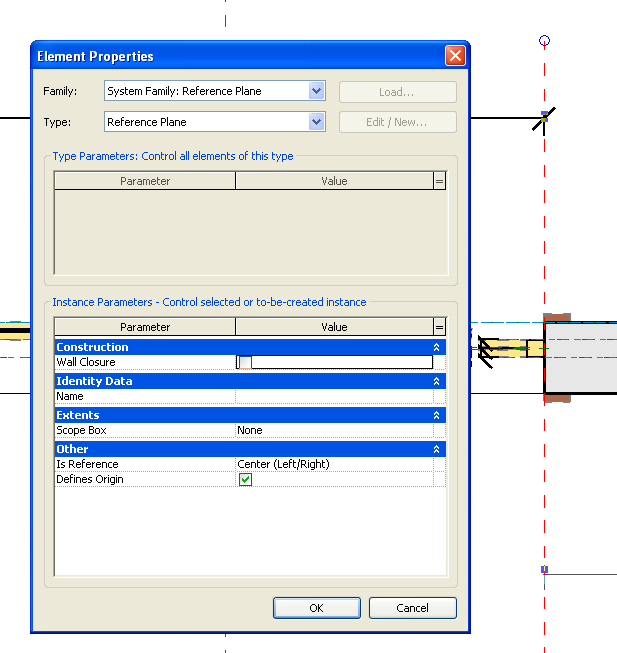Viewport: 617px width, 653px height.
Task: Collapse the Identity Data group
Action: coord(436,381)
